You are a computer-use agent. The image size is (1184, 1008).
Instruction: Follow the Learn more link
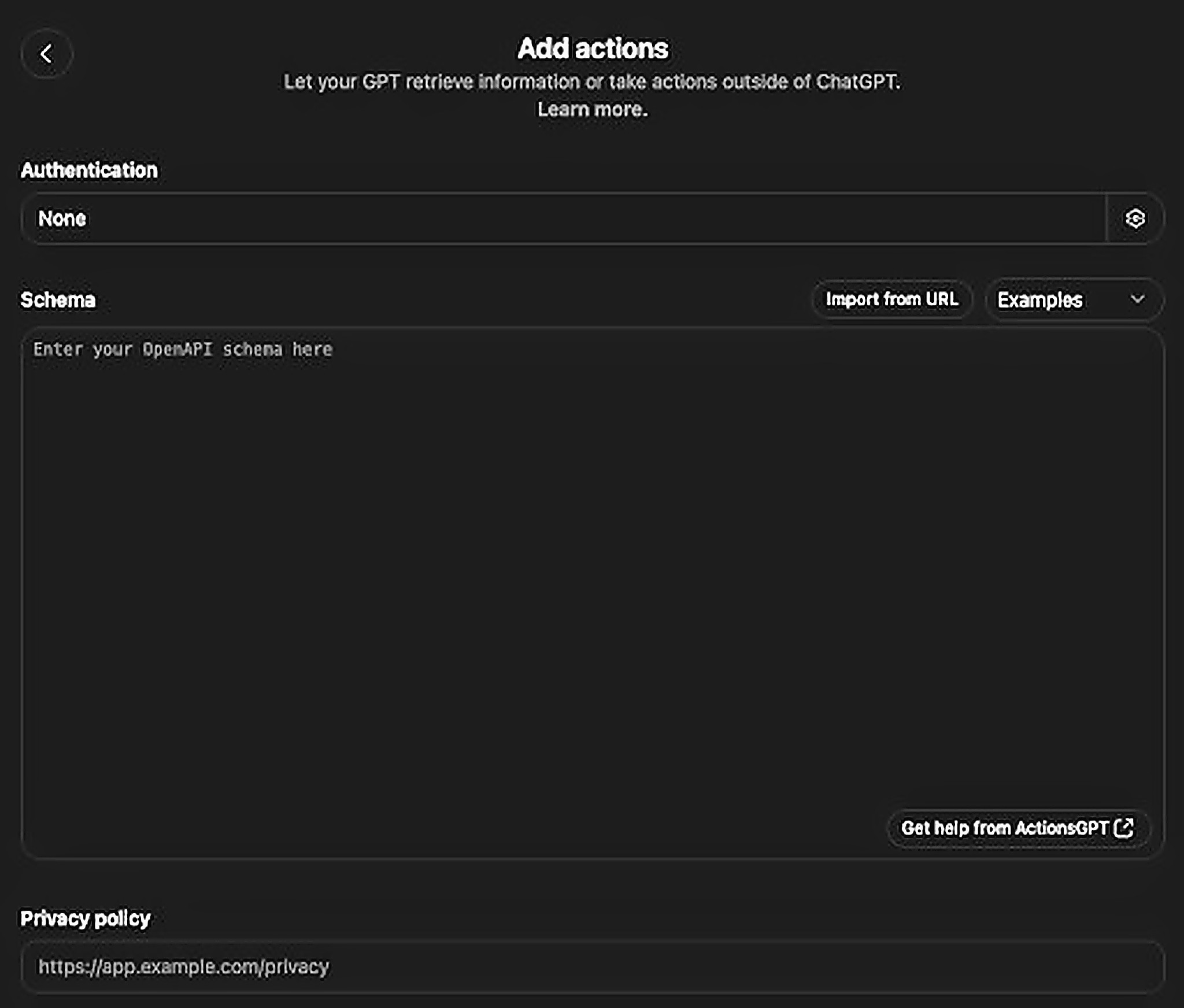[x=592, y=109]
